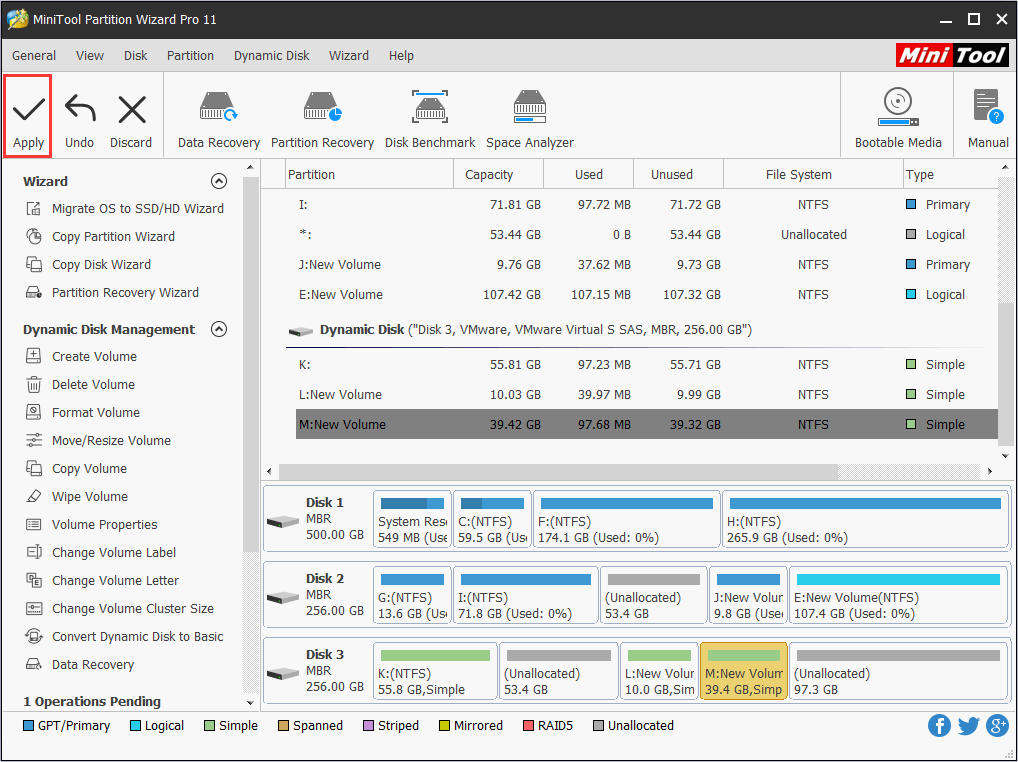Apply the pending operations
The image size is (1018, 762).
pos(28,116)
